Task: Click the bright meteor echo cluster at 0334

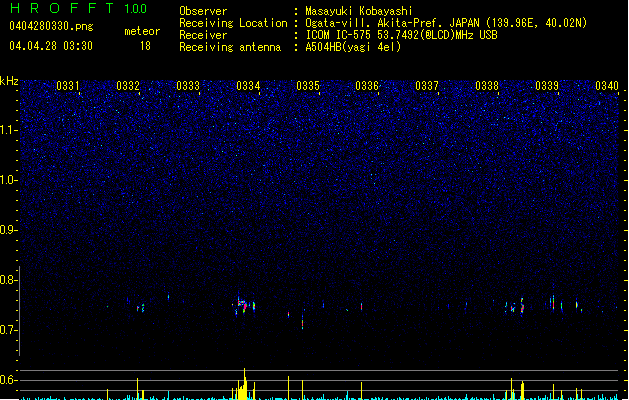Action: click(x=244, y=306)
